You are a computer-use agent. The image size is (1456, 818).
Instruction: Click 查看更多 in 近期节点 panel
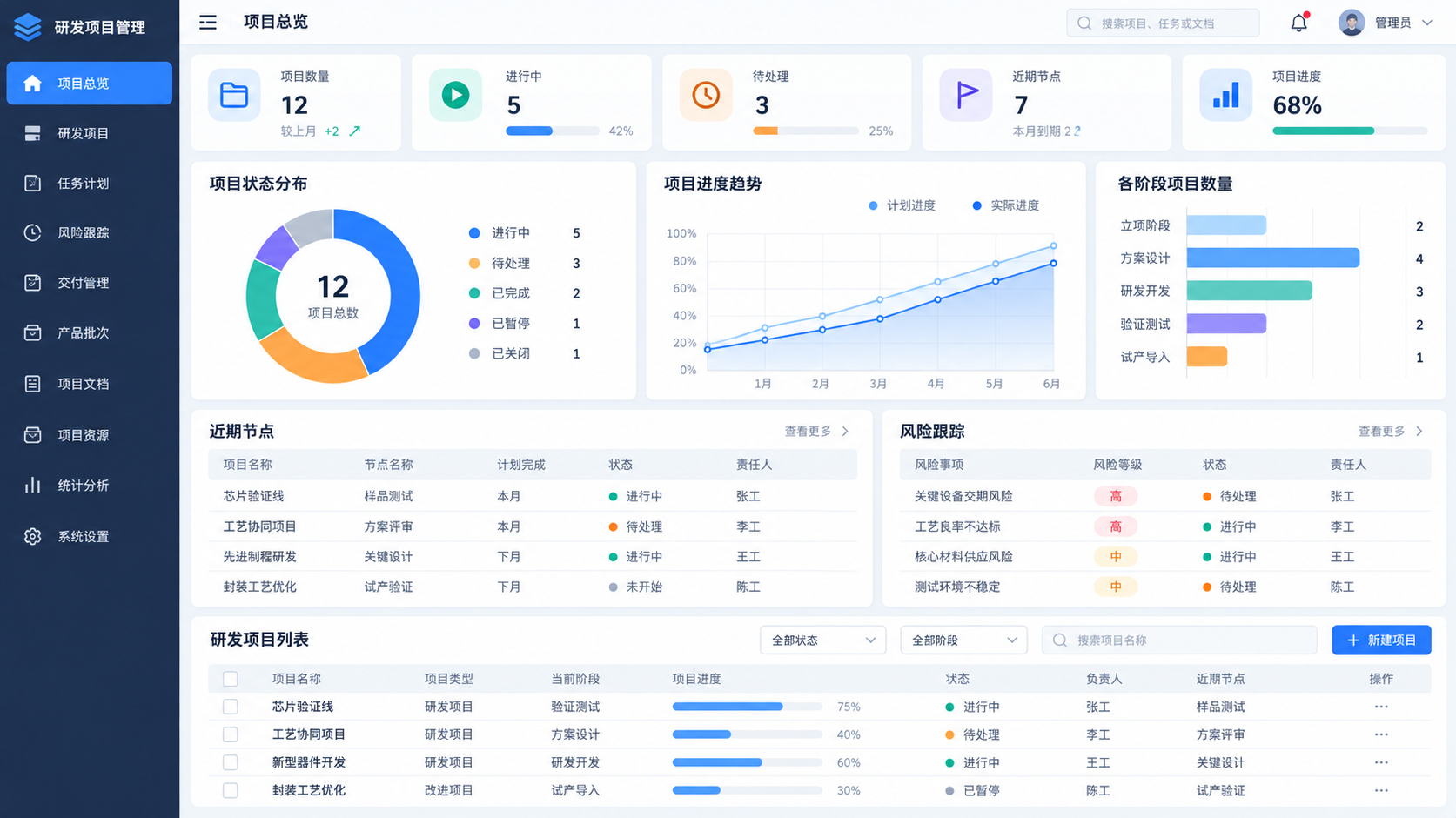point(816,431)
